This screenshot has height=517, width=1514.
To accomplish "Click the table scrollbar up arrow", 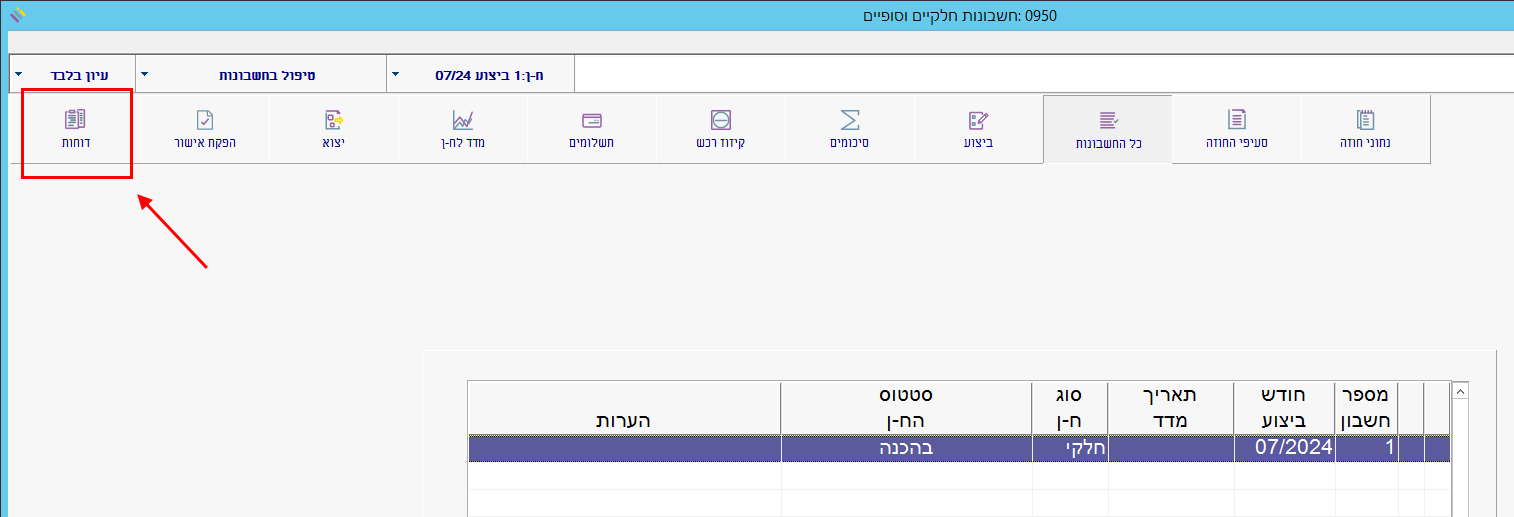I will [1459, 392].
